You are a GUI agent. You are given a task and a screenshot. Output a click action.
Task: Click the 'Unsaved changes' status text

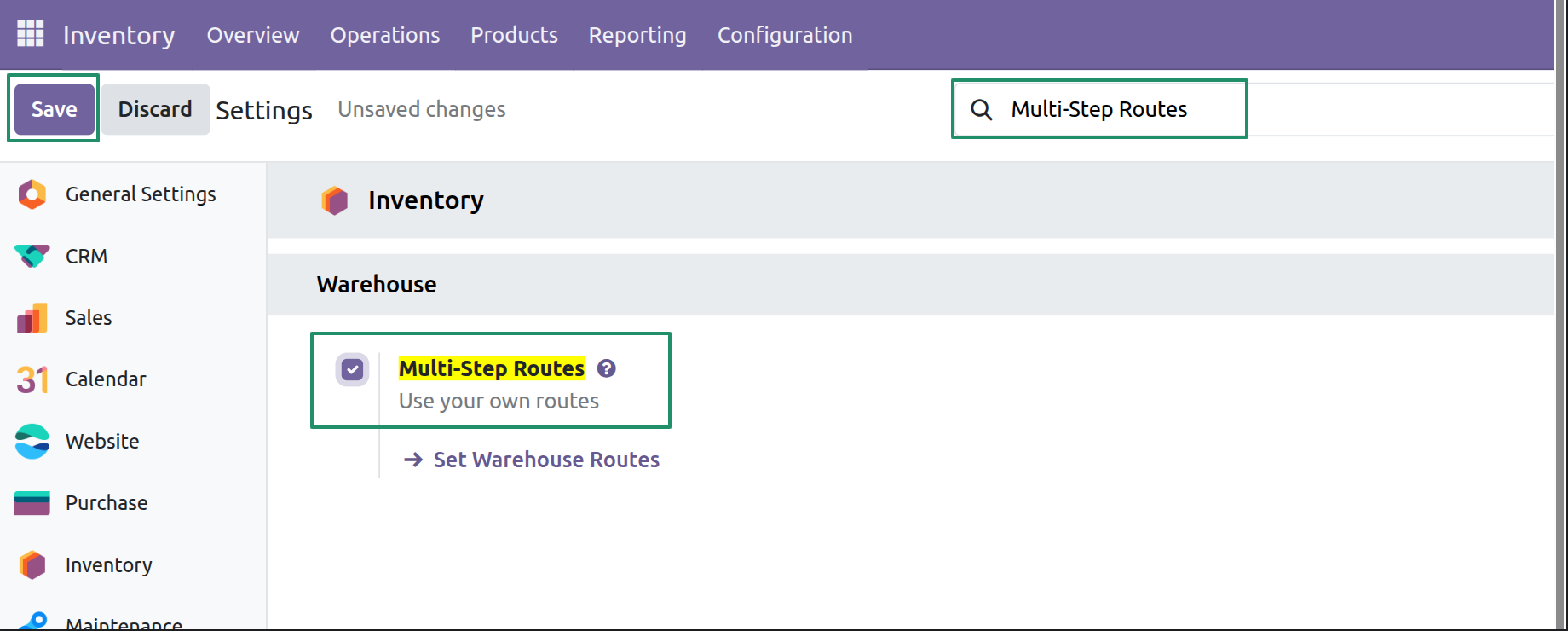pyautogui.click(x=422, y=109)
